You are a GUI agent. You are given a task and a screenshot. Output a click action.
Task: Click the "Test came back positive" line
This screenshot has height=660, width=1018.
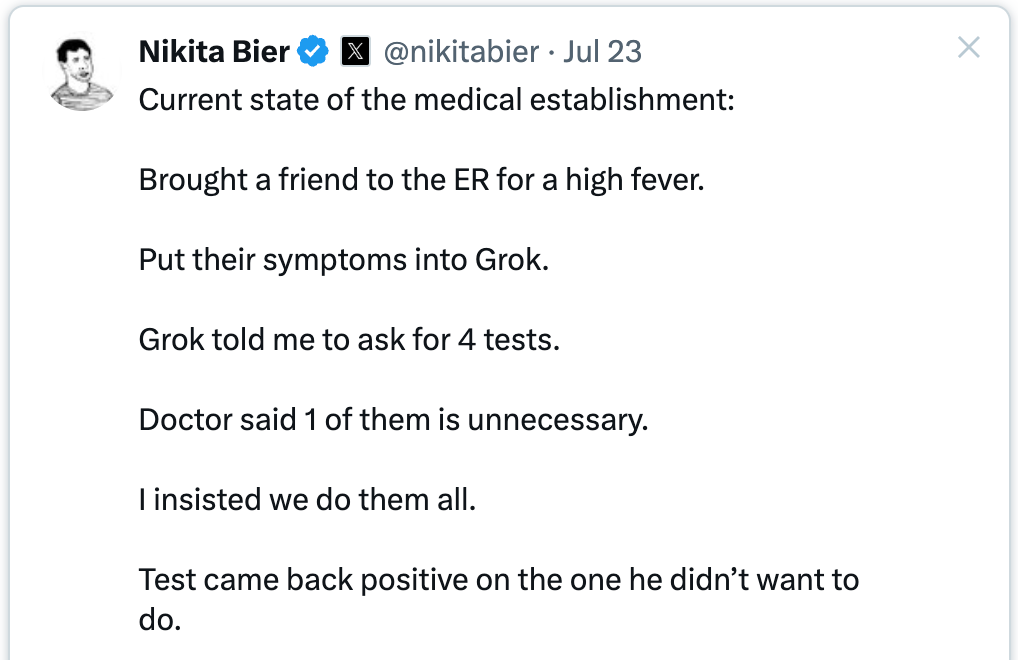point(498,579)
